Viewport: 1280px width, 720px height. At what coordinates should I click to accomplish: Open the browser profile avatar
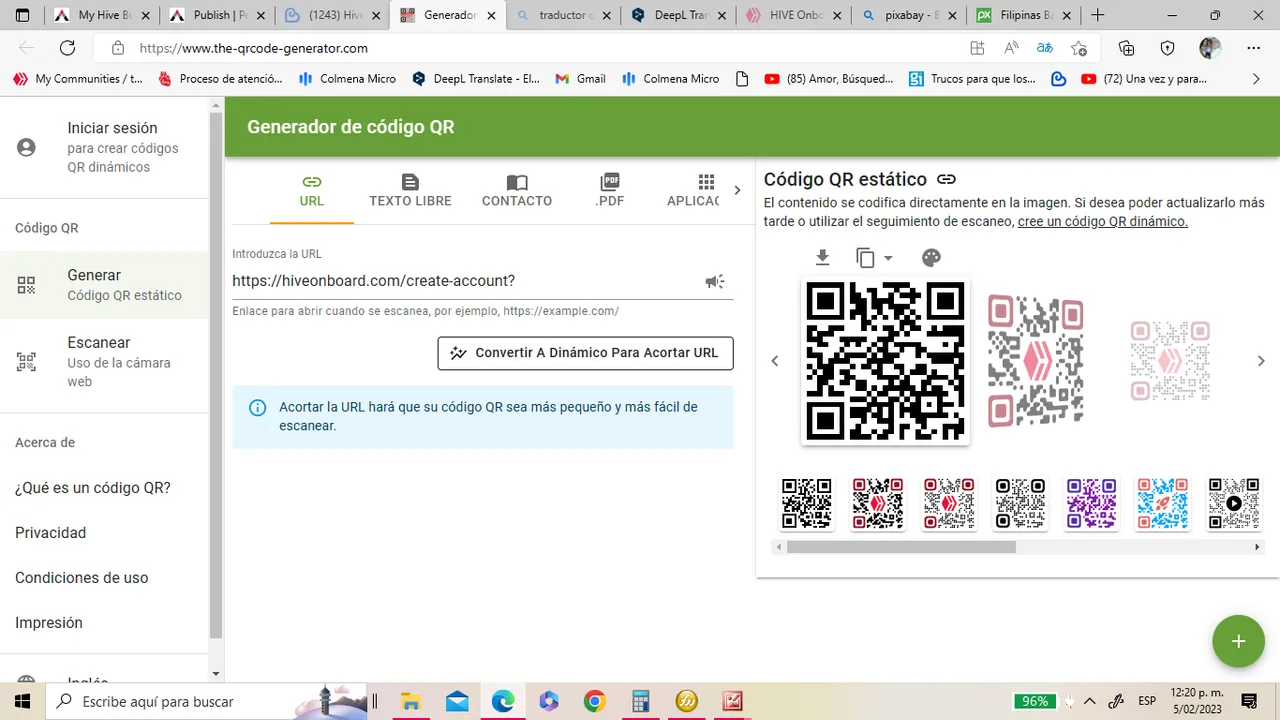point(1210,48)
